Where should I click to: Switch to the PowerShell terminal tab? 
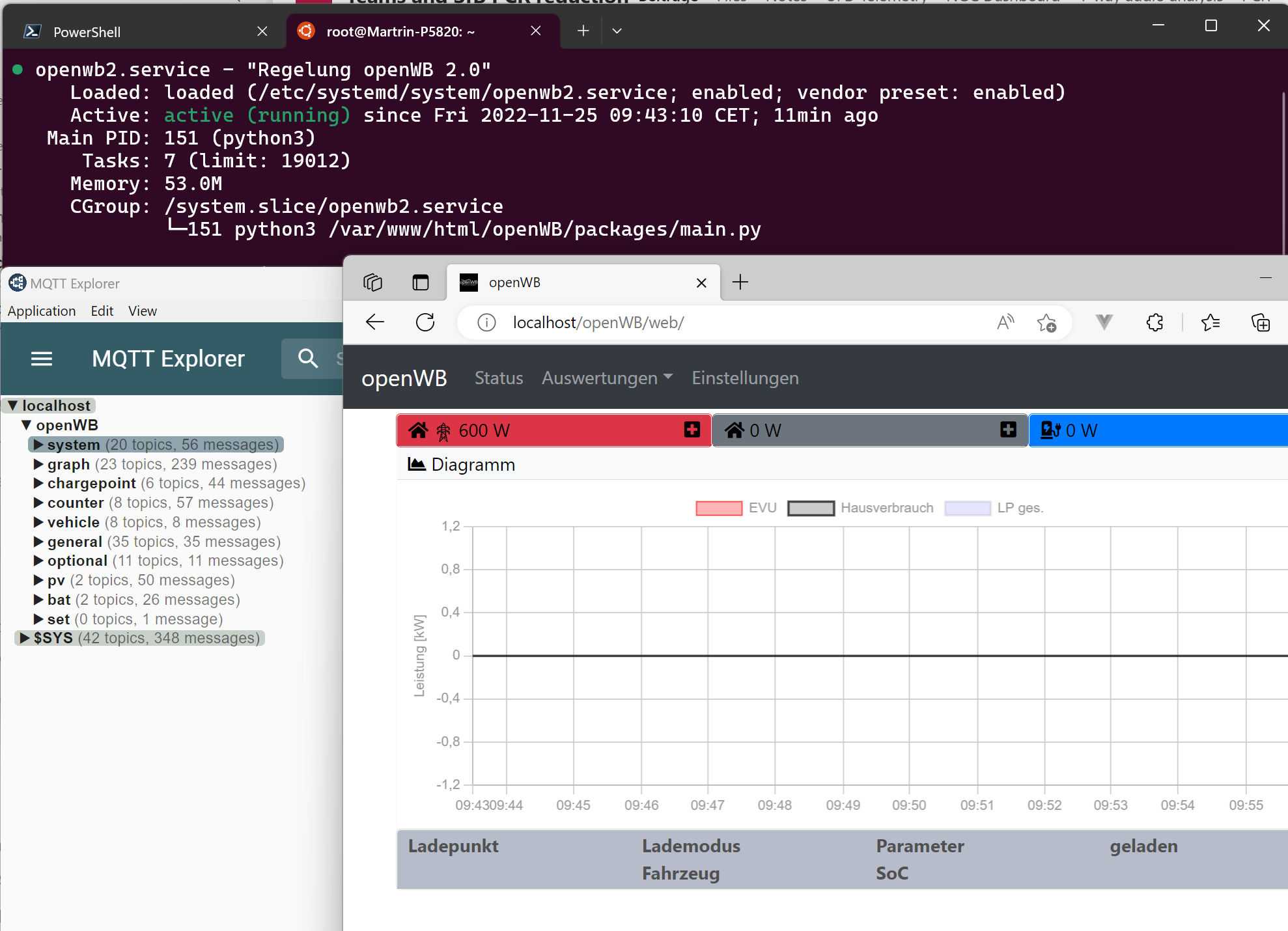click(x=87, y=32)
